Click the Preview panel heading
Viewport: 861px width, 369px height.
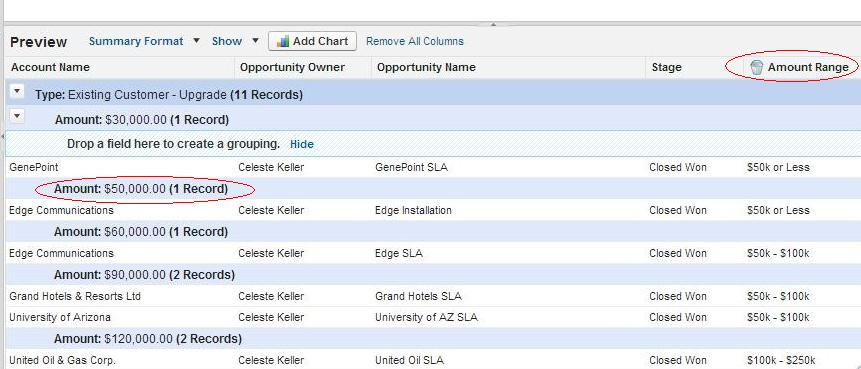point(38,42)
